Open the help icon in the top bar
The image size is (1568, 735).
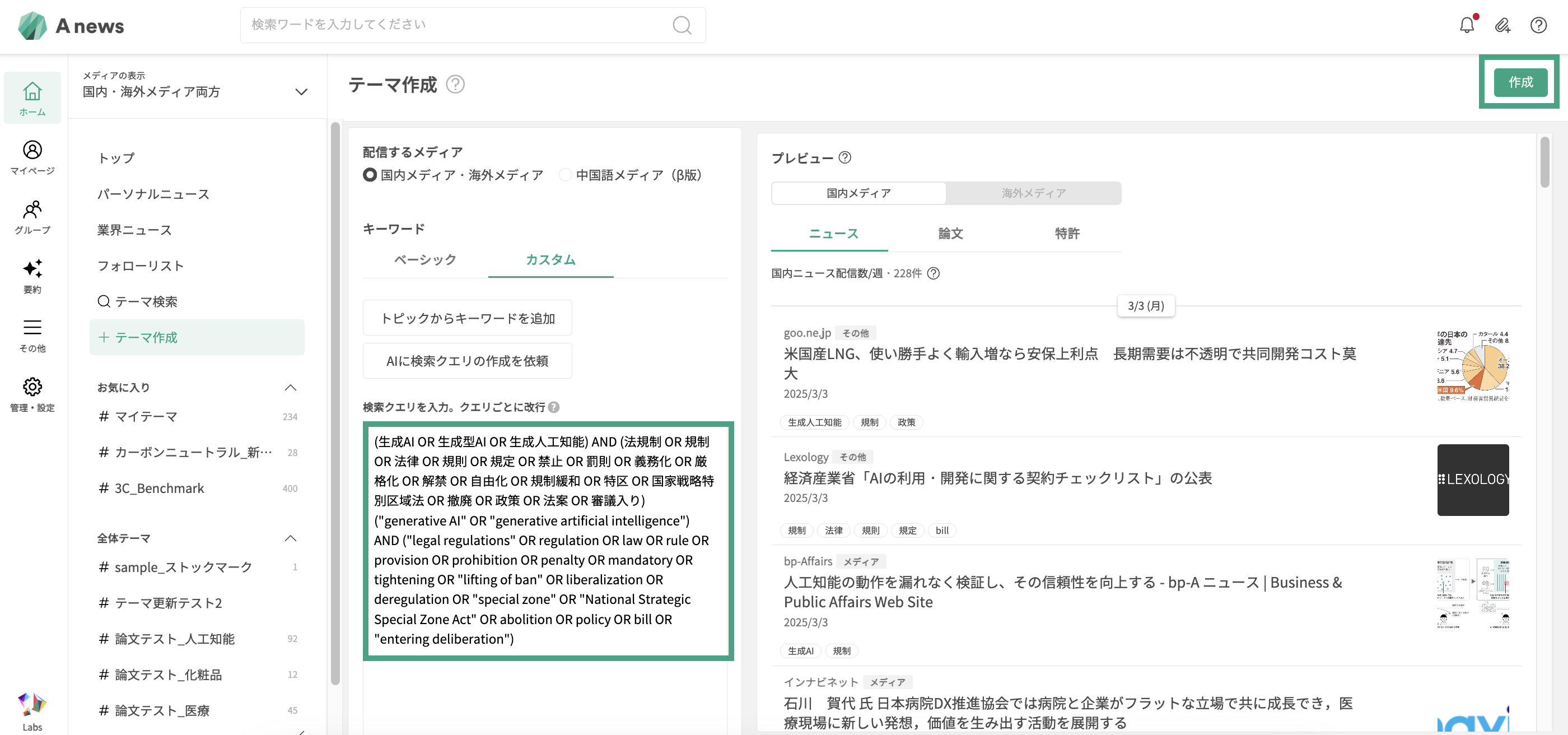coord(1538,25)
